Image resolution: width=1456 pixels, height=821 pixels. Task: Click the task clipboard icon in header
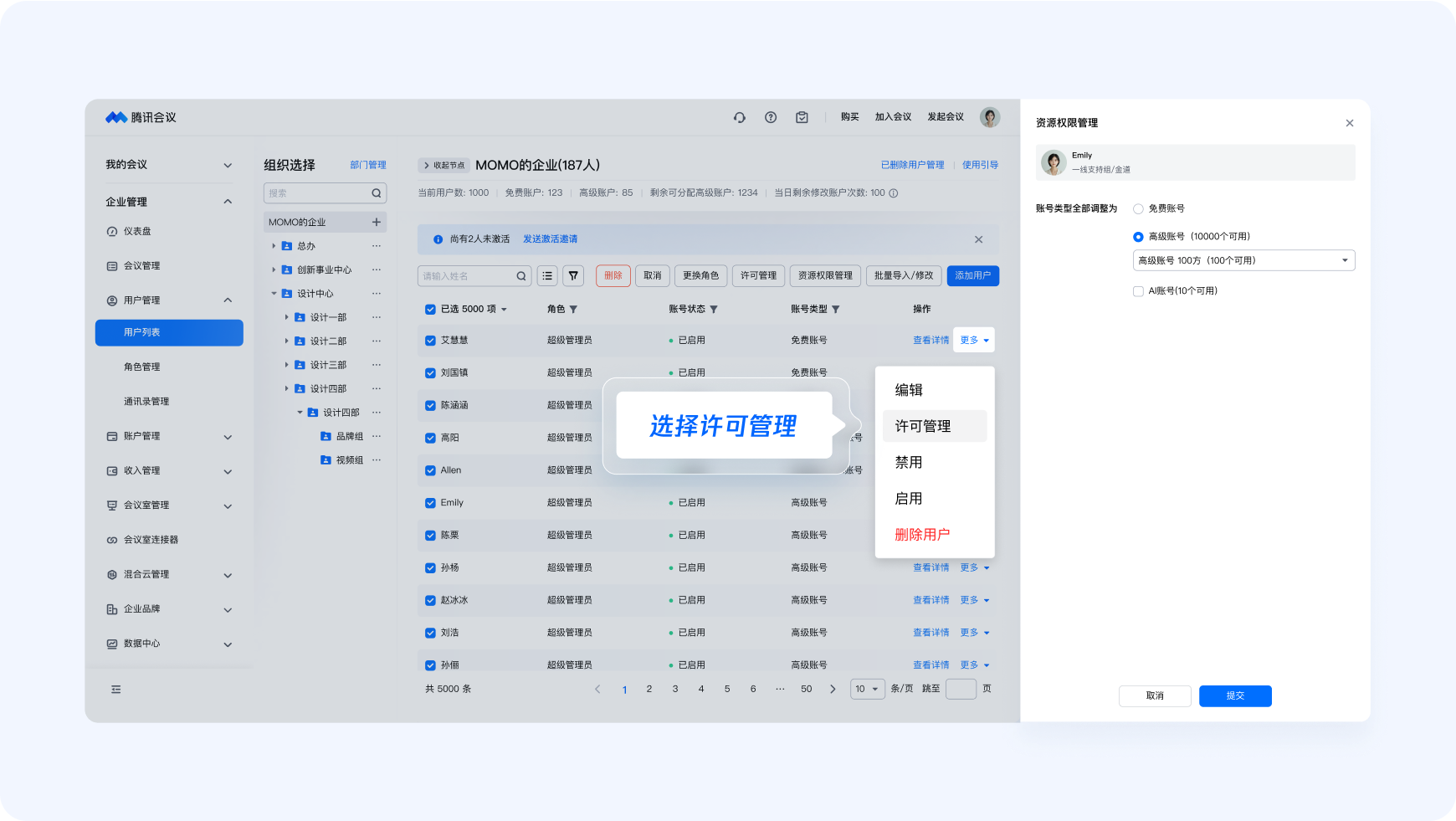[802, 118]
